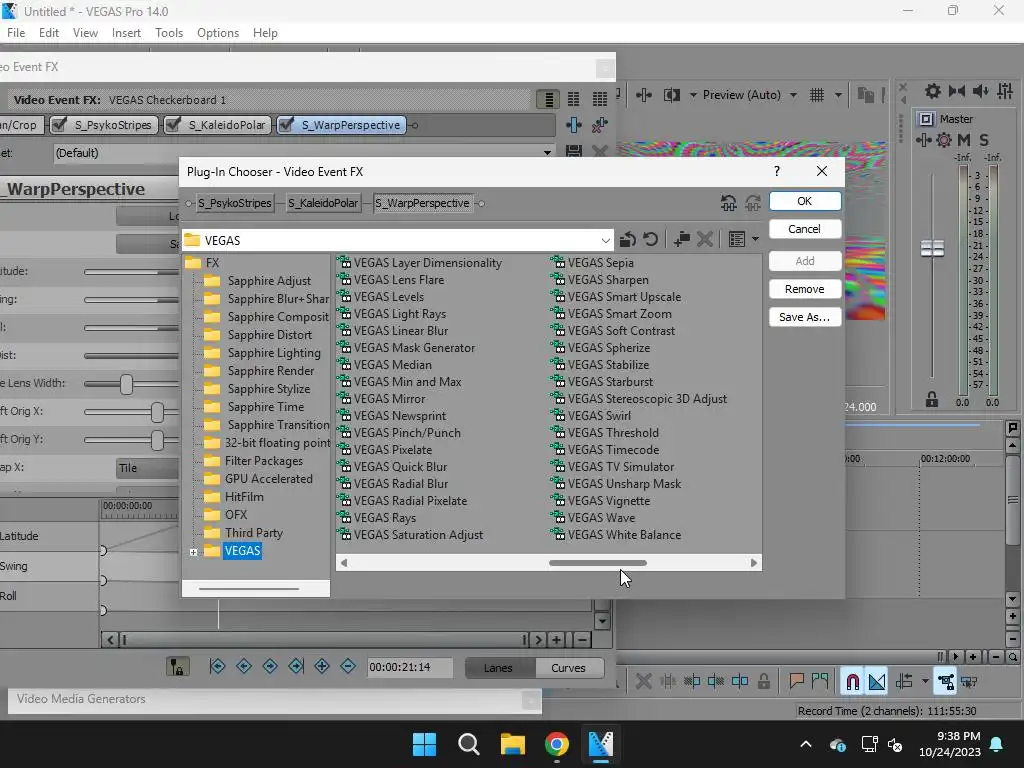Screen dimensions: 1024x768
Task: Toggle lock envelopes to events button
Action: [946, 682]
